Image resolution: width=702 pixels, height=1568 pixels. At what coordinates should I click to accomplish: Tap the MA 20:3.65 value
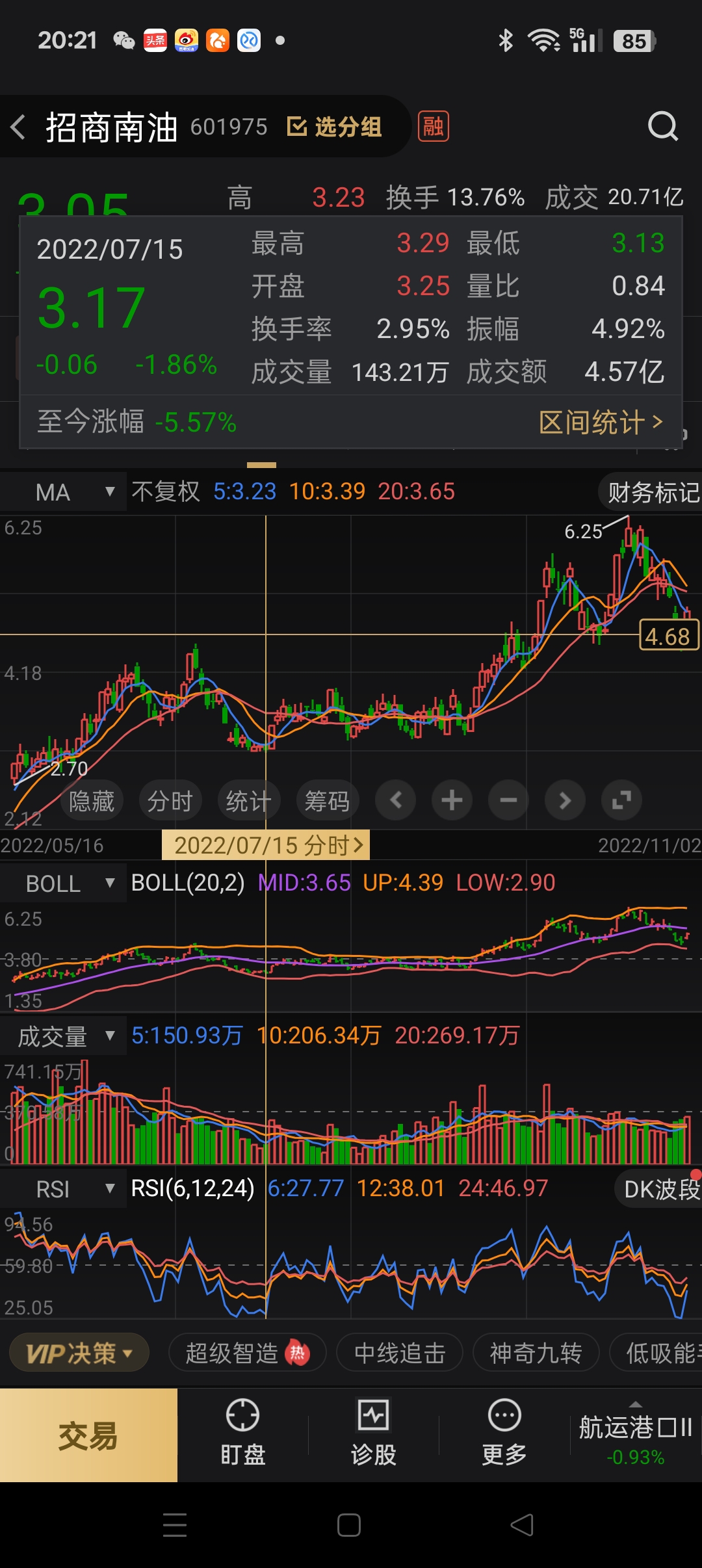point(417,491)
